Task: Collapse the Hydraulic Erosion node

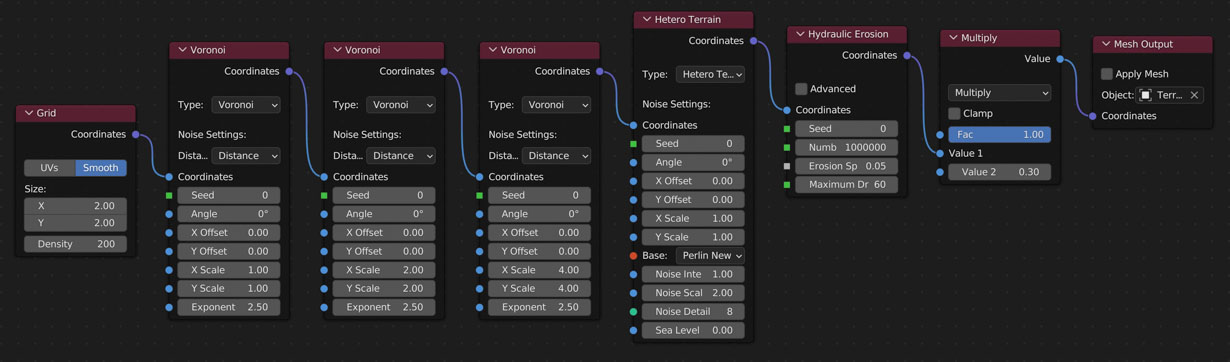Action: click(800, 34)
